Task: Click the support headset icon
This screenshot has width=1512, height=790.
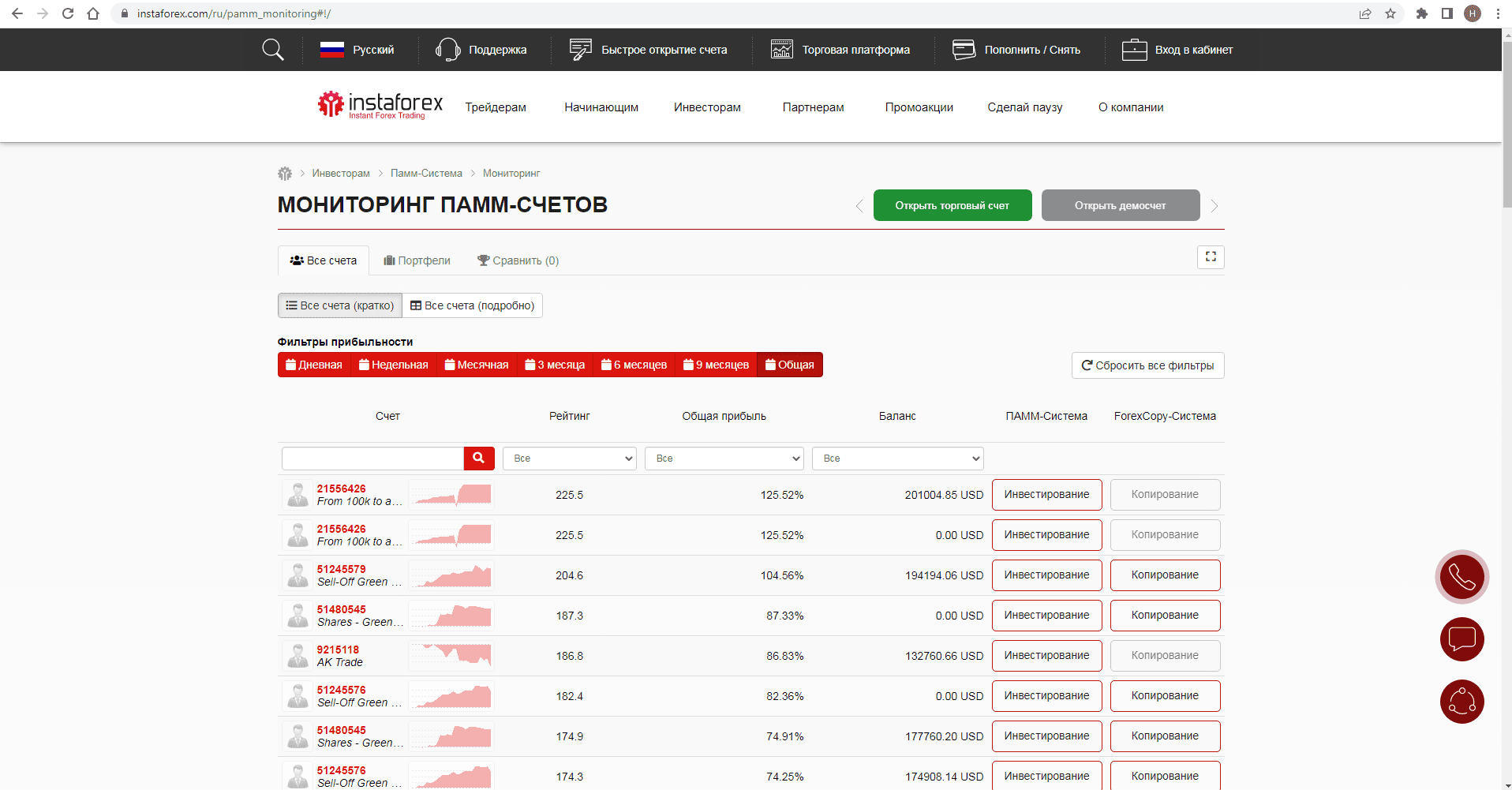Action: (x=447, y=50)
